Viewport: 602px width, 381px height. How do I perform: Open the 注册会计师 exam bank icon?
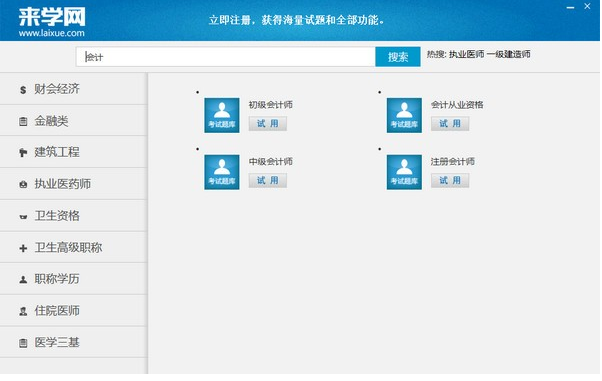tap(404, 172)
